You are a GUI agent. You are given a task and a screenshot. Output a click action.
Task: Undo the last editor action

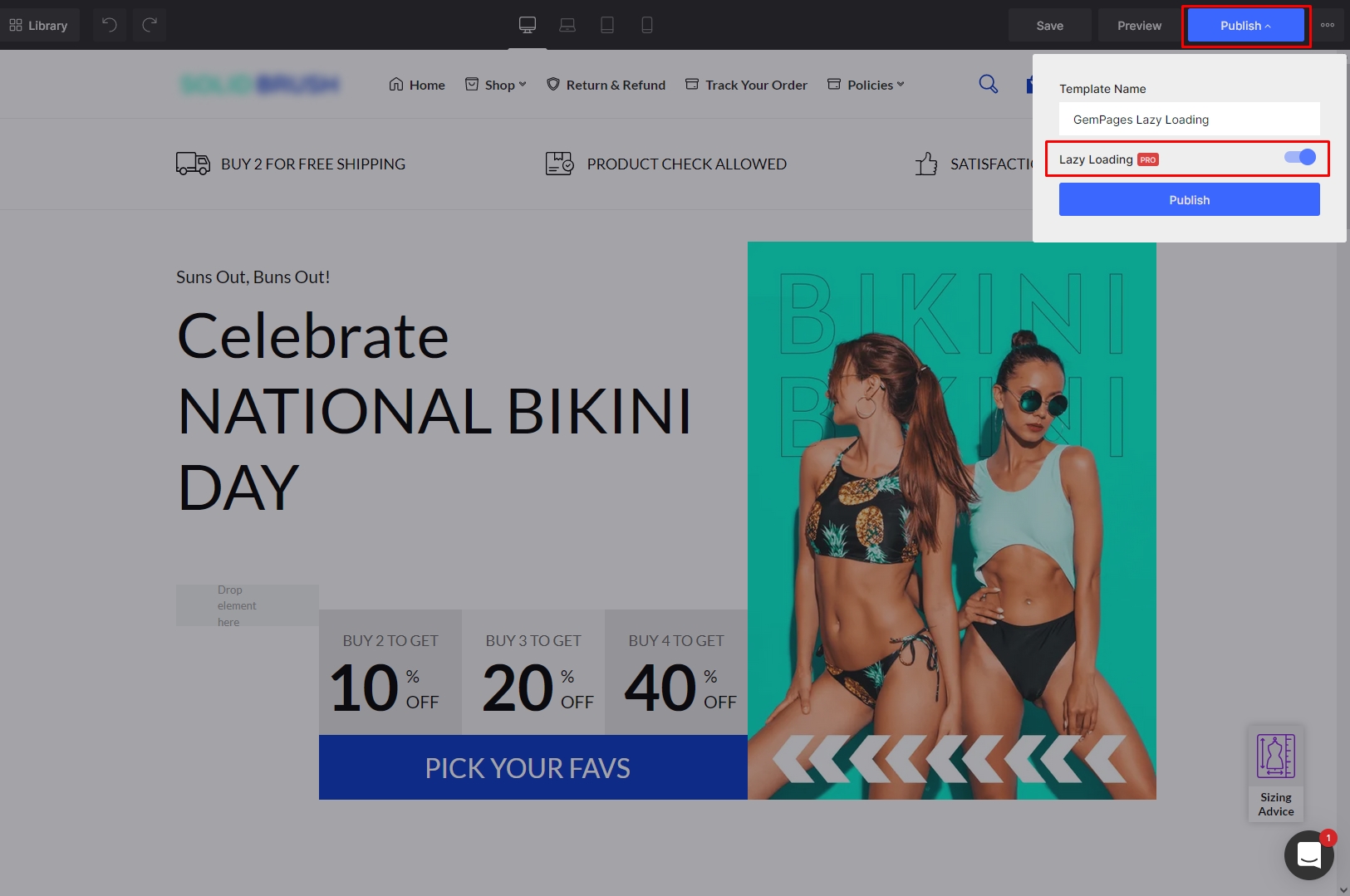pyautogui.click(x=109, y=25)
